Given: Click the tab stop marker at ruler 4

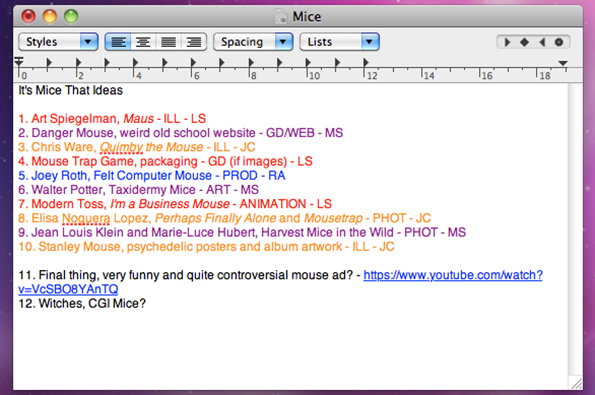Looking at the screenshot, I should coord(135,62).
